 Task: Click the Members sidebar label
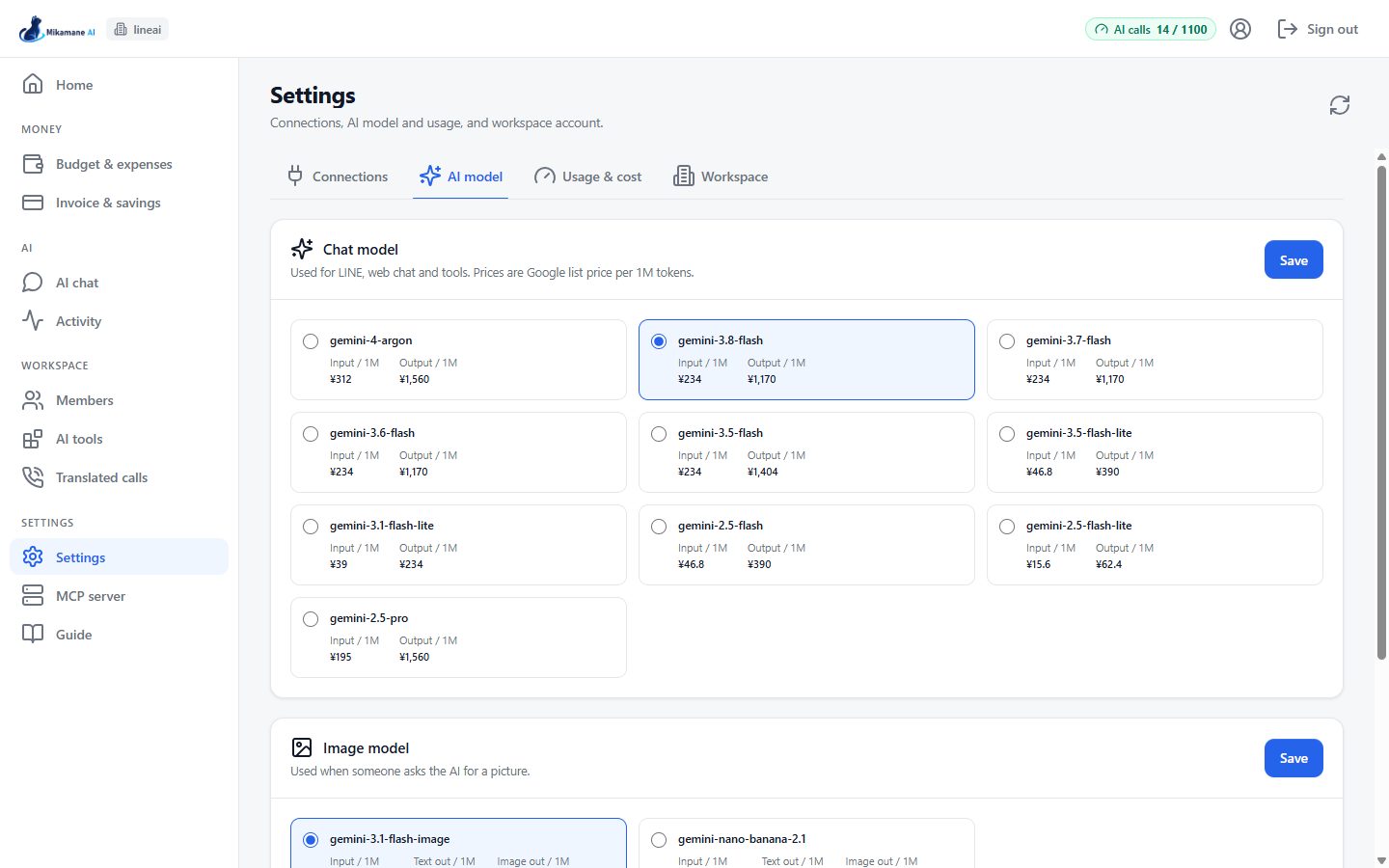click(84, 400)
